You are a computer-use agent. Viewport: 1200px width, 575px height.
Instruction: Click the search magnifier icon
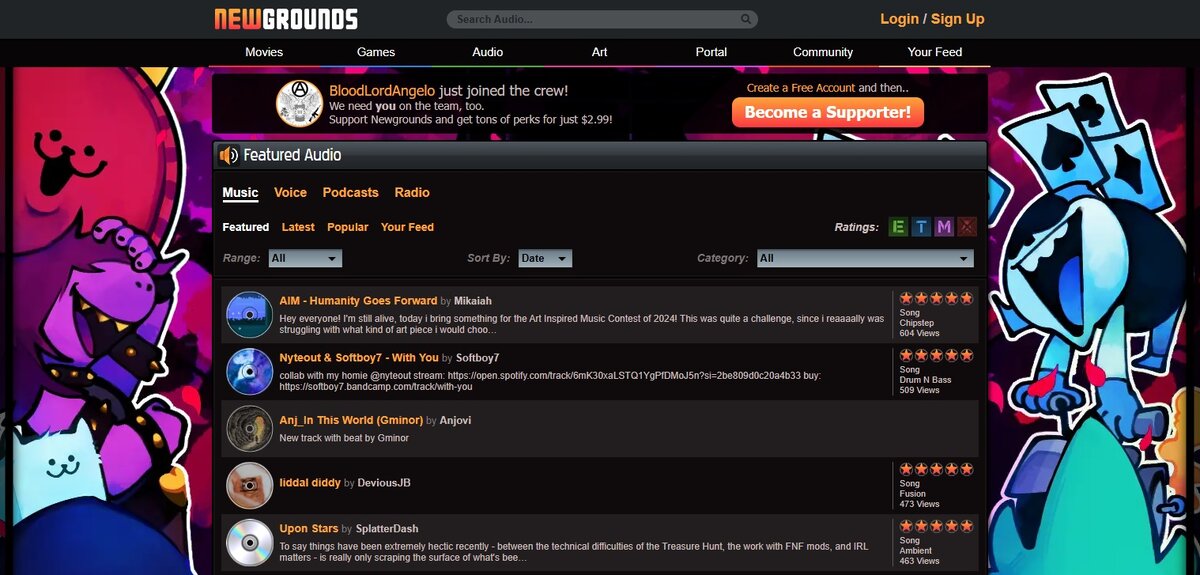[746, 19]
